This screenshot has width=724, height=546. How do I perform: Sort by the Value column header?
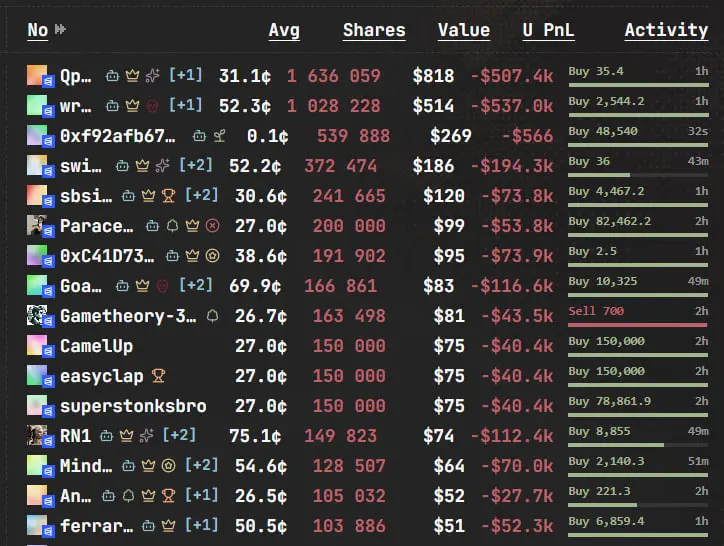coord(464,30)
